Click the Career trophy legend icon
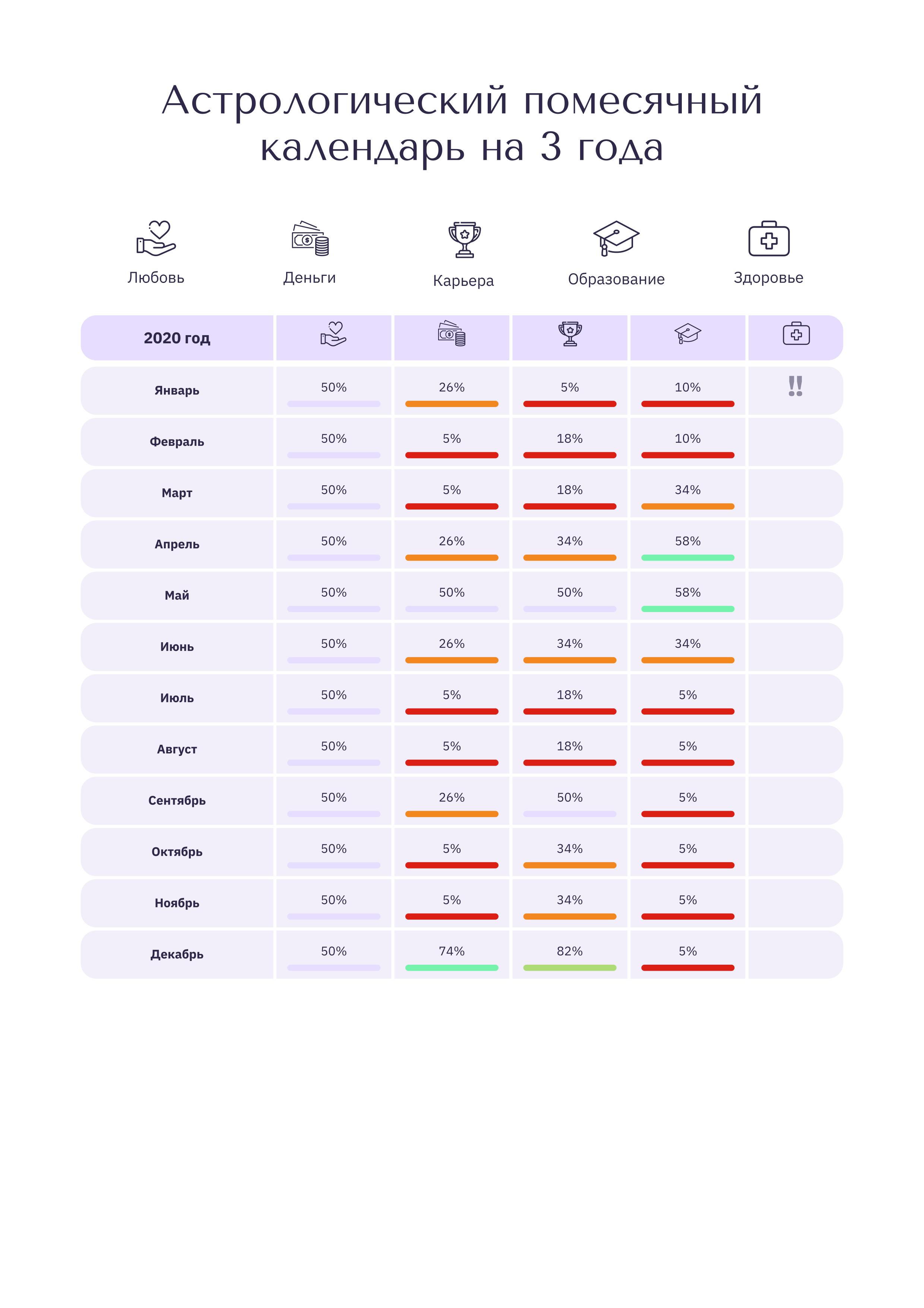Image resolution: width=924 pixels, height=1308 pixels. click(x=465, y=239)
